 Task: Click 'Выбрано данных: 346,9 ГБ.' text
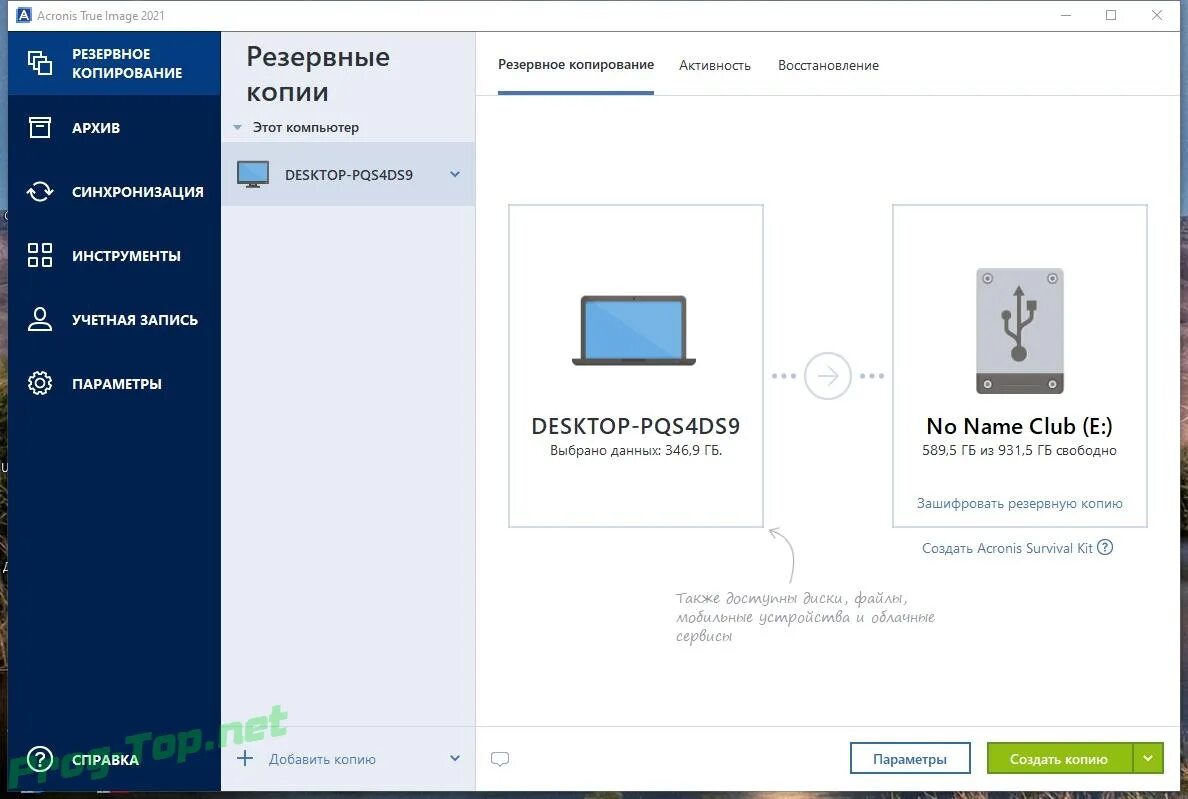tap(636, 451)
